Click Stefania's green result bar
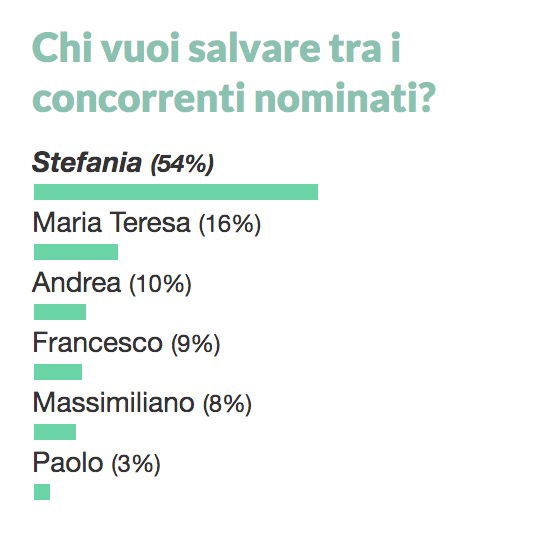The width and height of the screenshot is (544, 558). pos(176,192)
